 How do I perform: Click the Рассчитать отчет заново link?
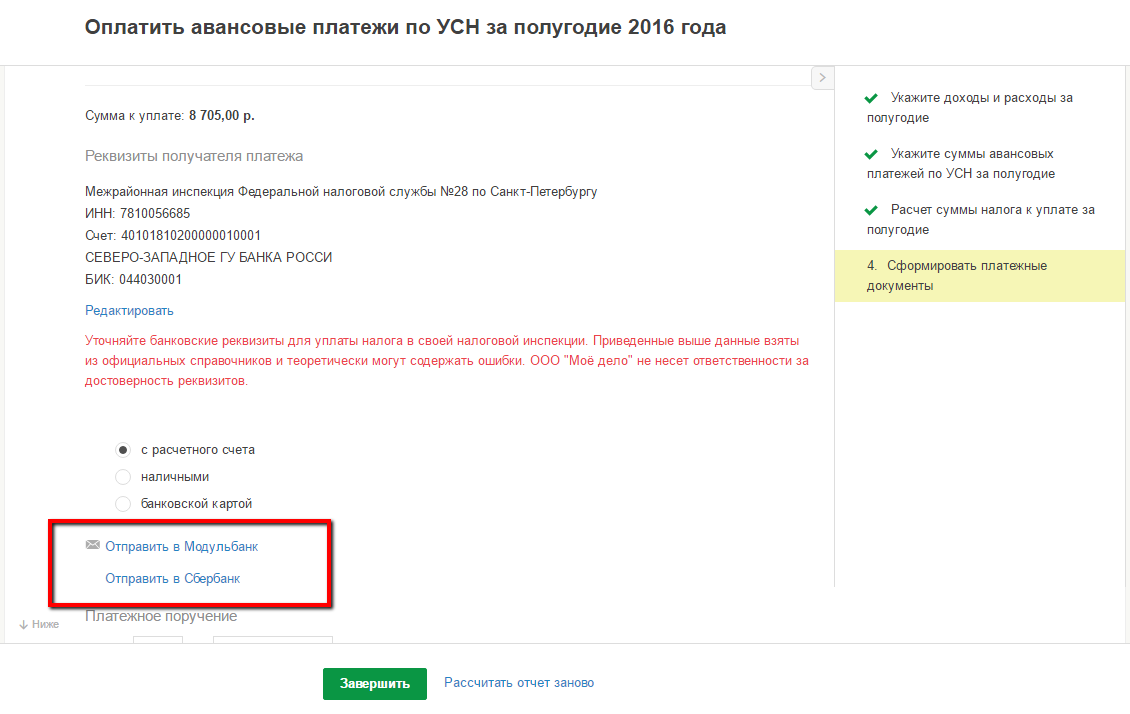(x=519, y=683)
